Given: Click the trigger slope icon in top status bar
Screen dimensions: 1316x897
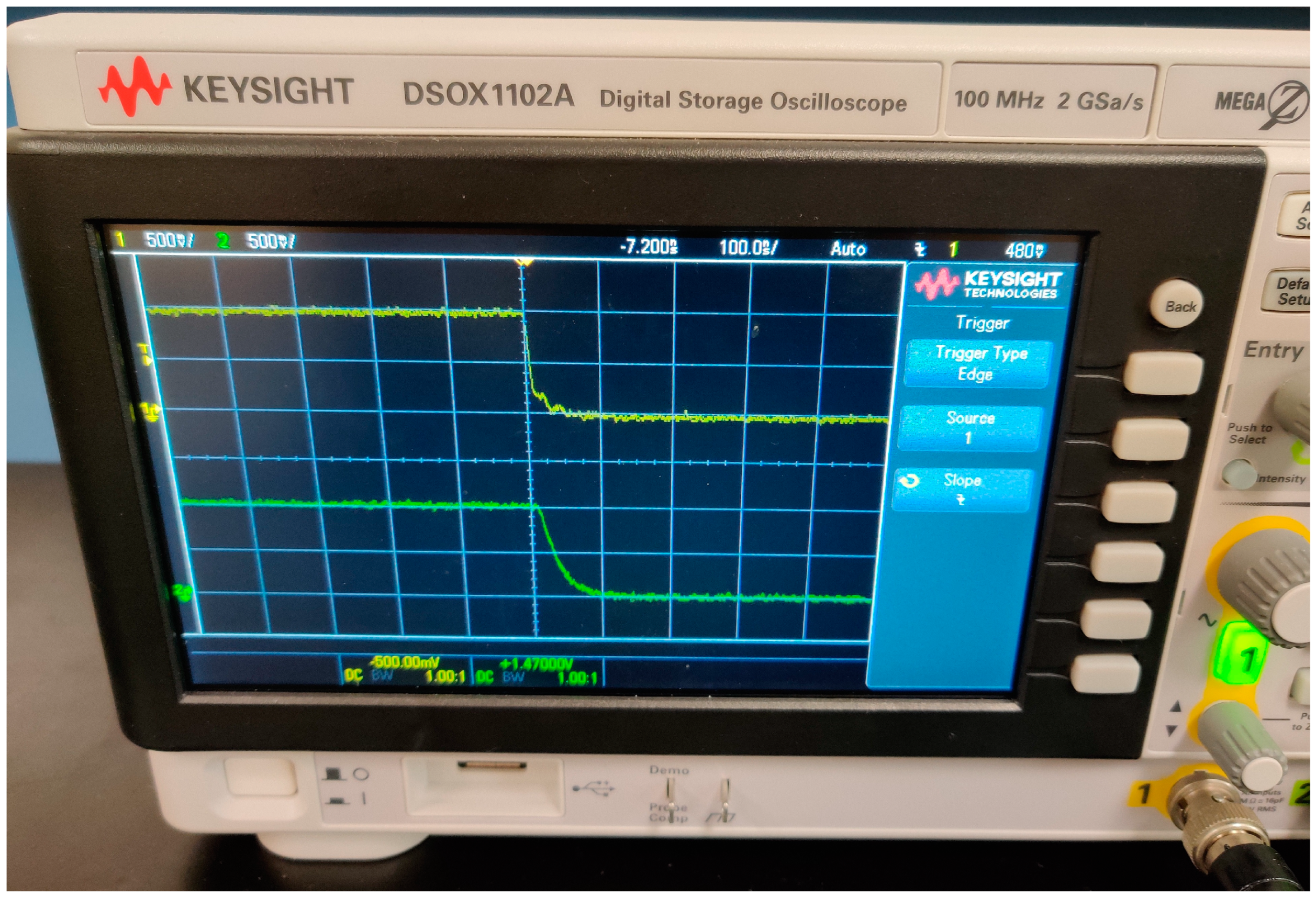Looking at the screenshot, I should click(x=920, y=249).
